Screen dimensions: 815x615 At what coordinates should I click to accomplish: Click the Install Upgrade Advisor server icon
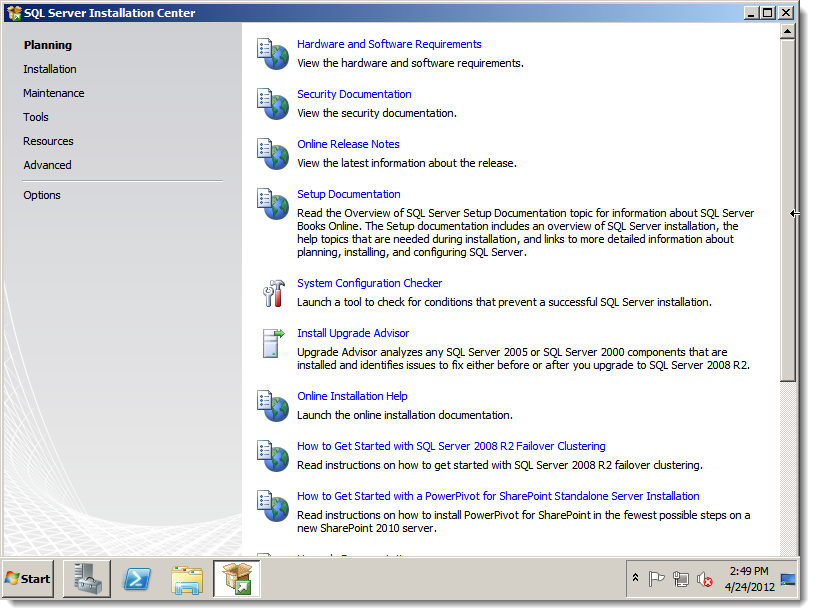273,343
